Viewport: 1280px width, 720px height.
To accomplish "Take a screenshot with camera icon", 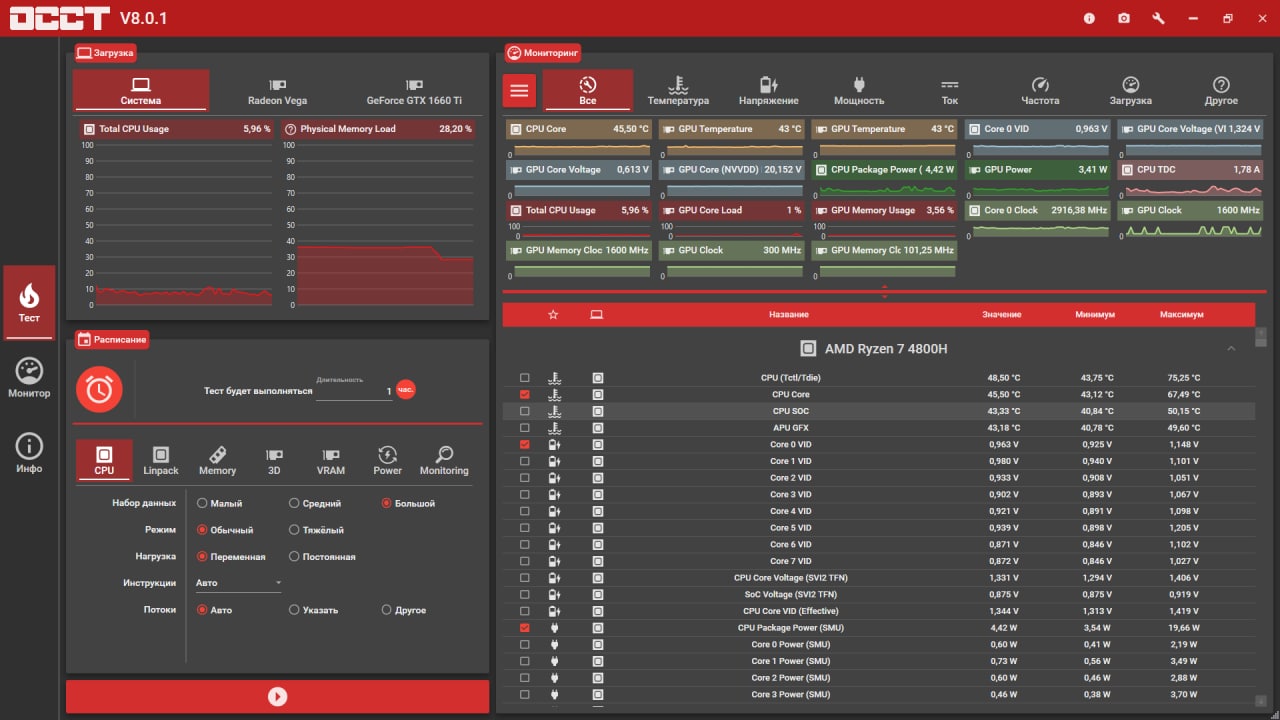I will (x=1124, y=18).
